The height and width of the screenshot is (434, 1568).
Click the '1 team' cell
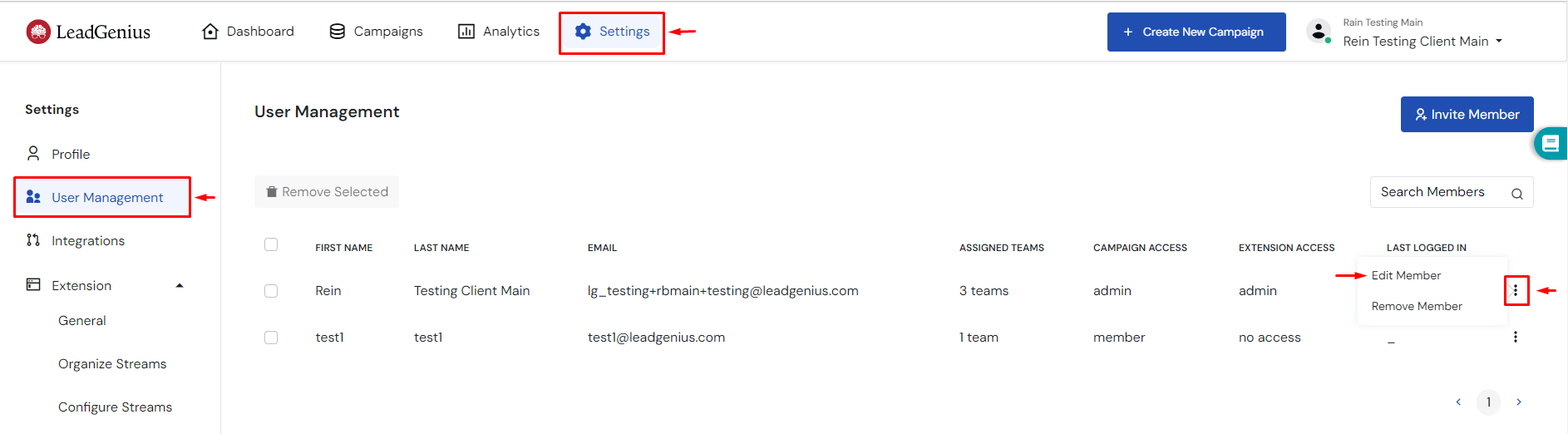click(x=979, y=337)
